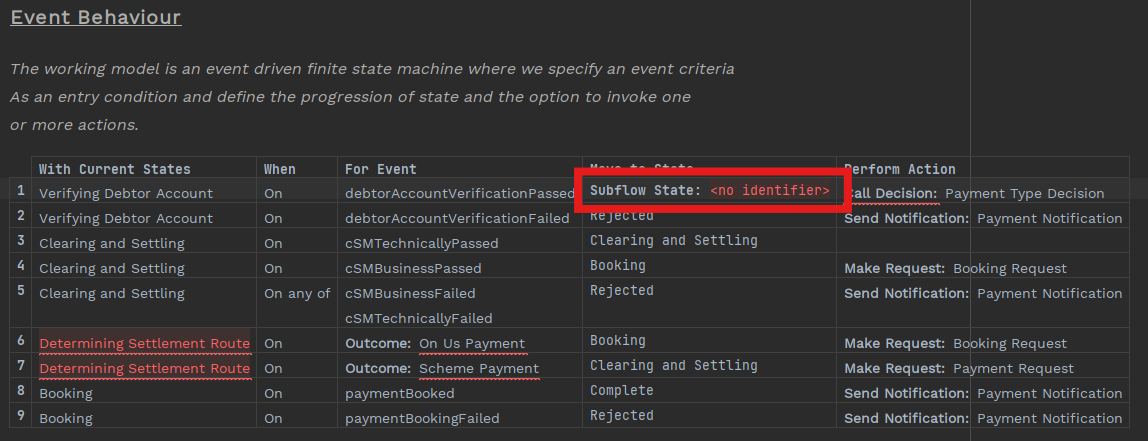Click the On Us Payment outcome
1148x441 pixels.
[x=472, y=343]
